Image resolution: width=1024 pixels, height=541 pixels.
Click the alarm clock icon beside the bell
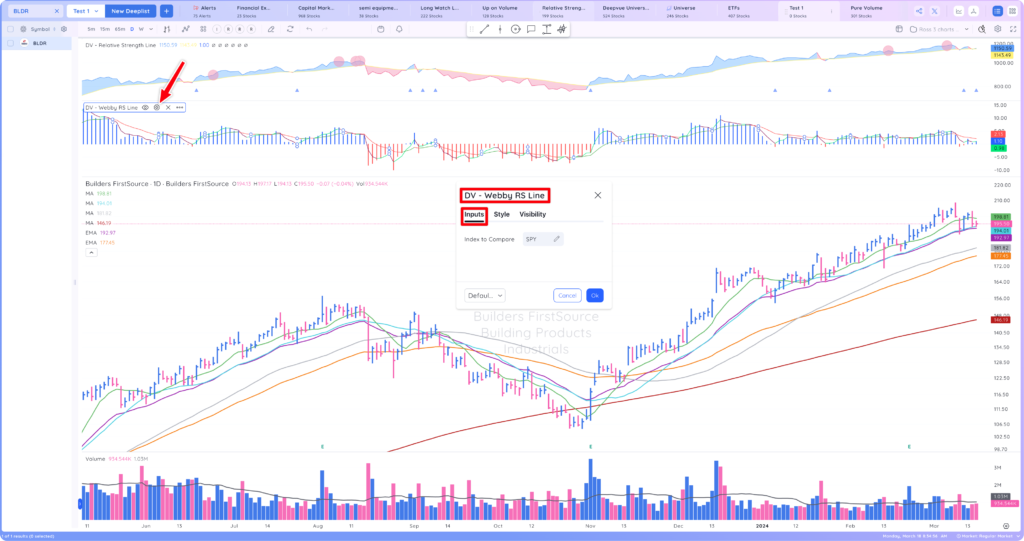tap(381, 29)
